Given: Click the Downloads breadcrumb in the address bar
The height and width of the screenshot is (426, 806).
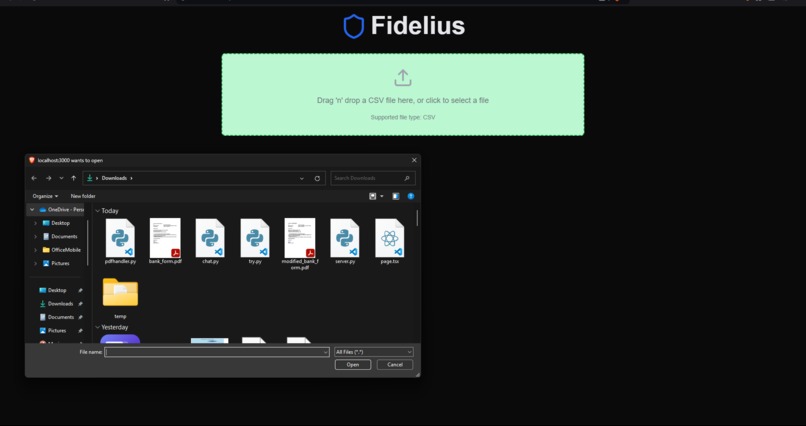Looking at the screenshot, I should (x=114, y=178).
